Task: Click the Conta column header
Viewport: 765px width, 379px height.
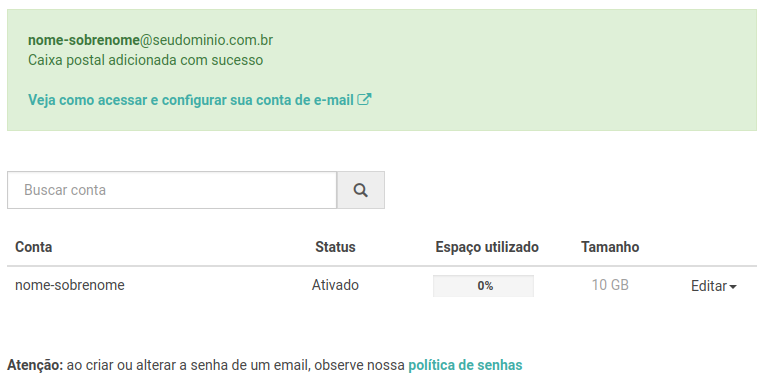Action: pos(34,247)
